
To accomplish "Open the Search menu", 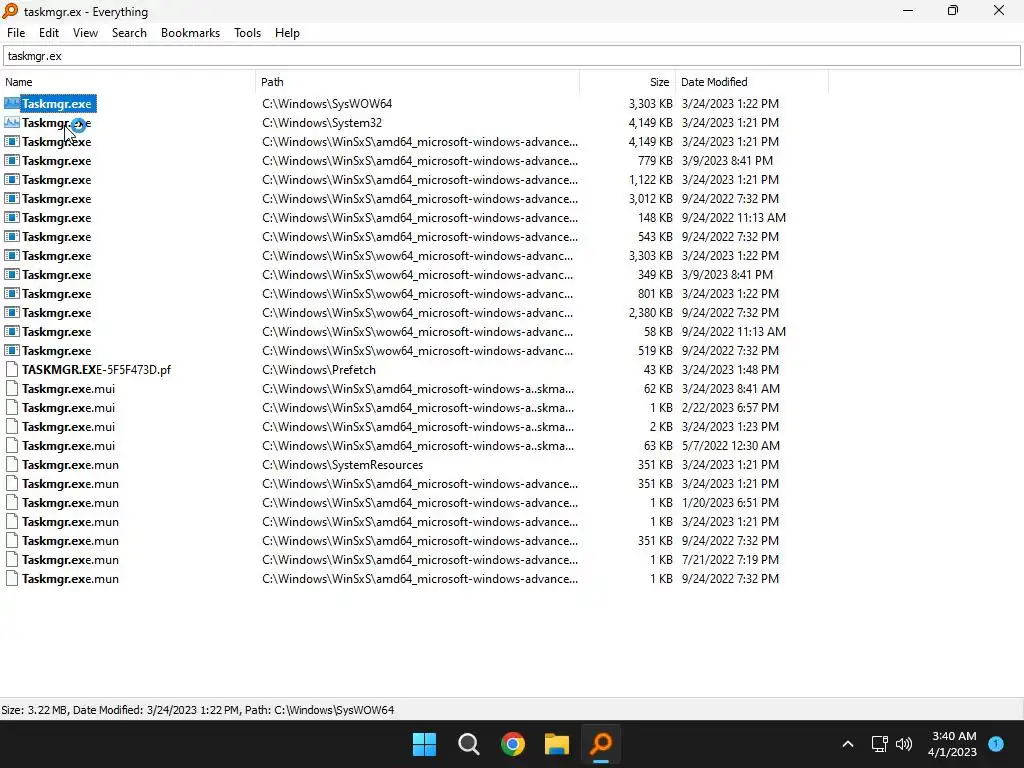I will (x=129, y=33).
